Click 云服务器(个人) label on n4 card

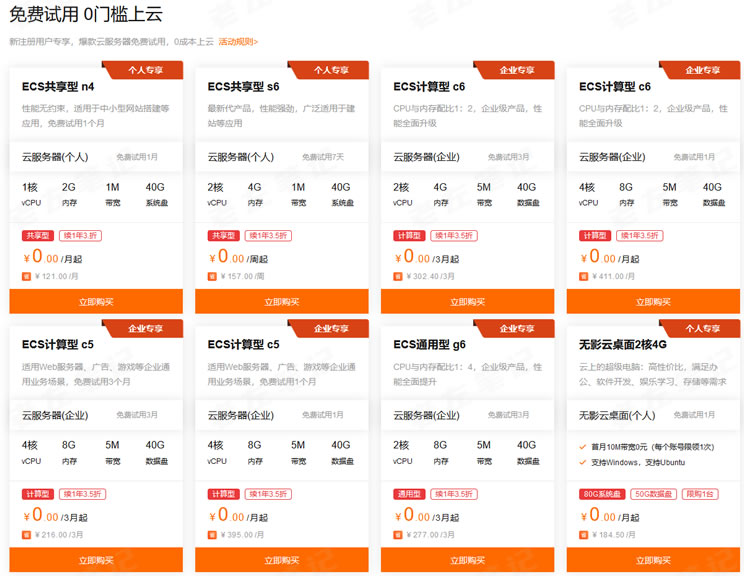pos(55,158)
